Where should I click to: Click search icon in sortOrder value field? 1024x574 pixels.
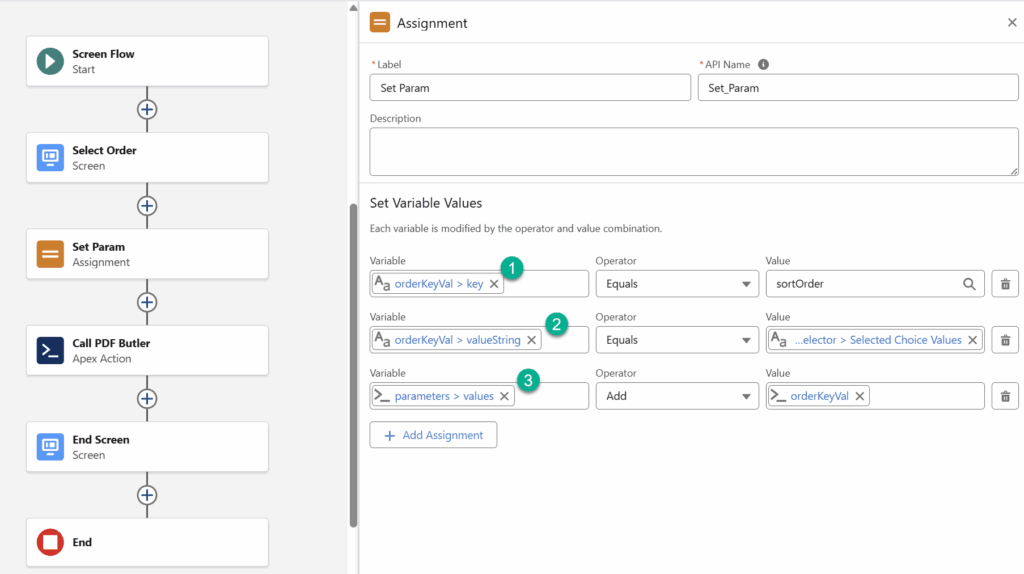coord(969,284)
